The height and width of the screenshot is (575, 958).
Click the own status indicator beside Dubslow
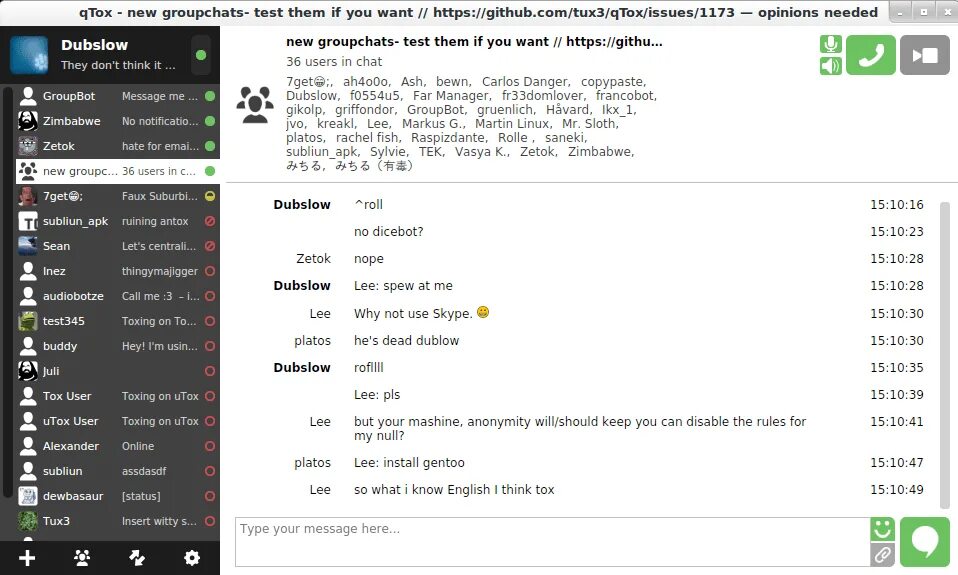200,55
